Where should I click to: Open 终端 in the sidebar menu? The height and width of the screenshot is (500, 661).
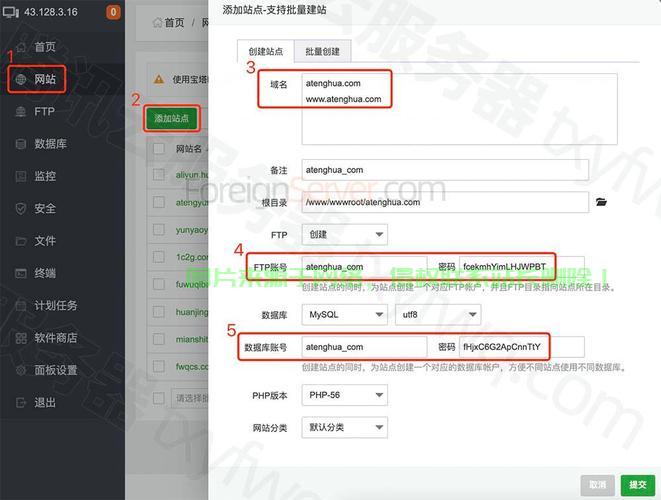point(45,273)
